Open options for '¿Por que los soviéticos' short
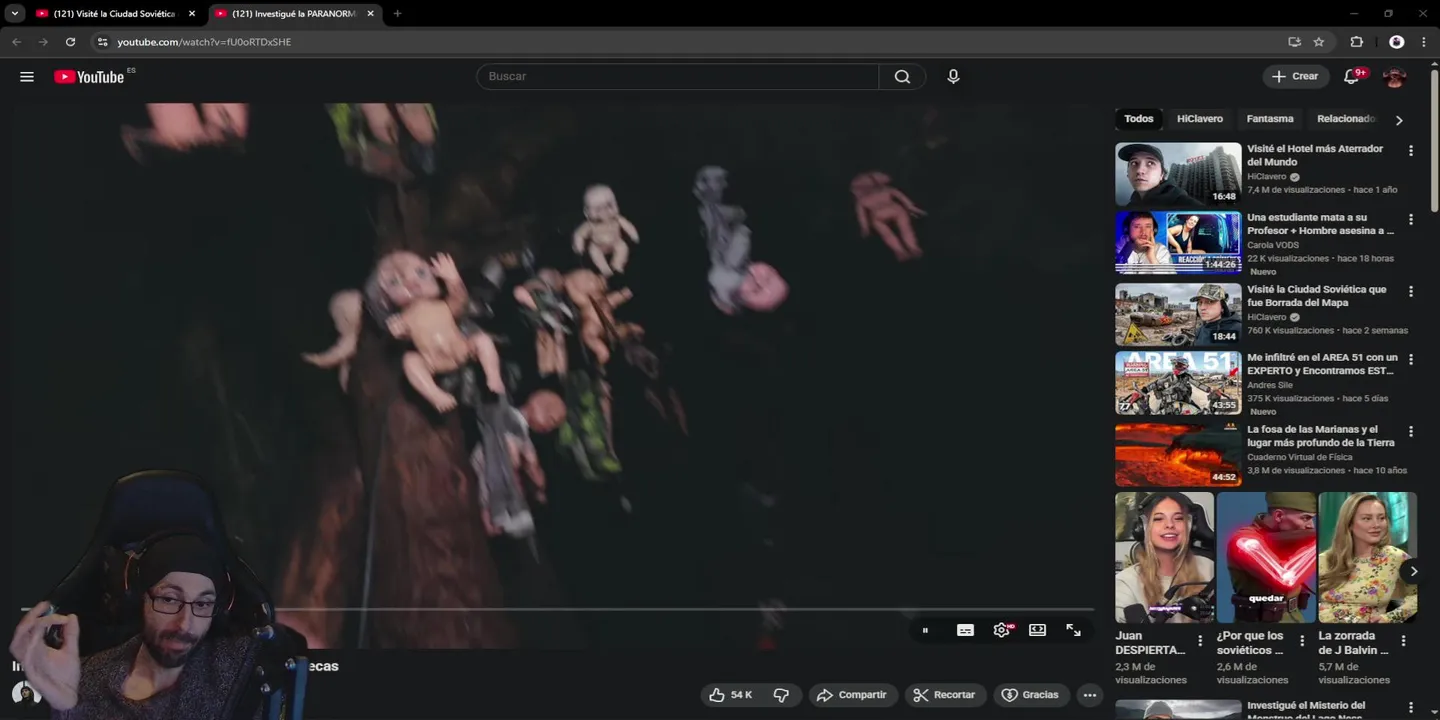Viewport: 1440px width, 720px height. pyautogui.click(x=1302, y=641)
